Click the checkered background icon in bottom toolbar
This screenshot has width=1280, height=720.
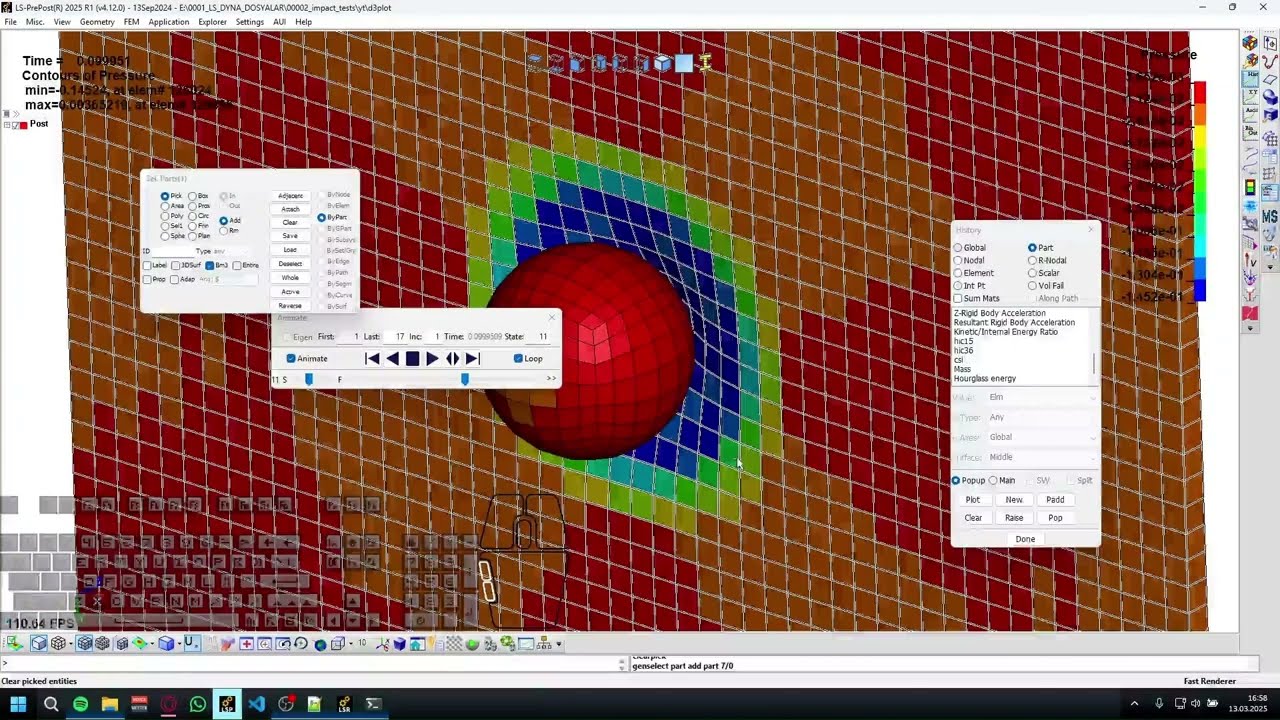pyautogui.click(x=454, y=644)
